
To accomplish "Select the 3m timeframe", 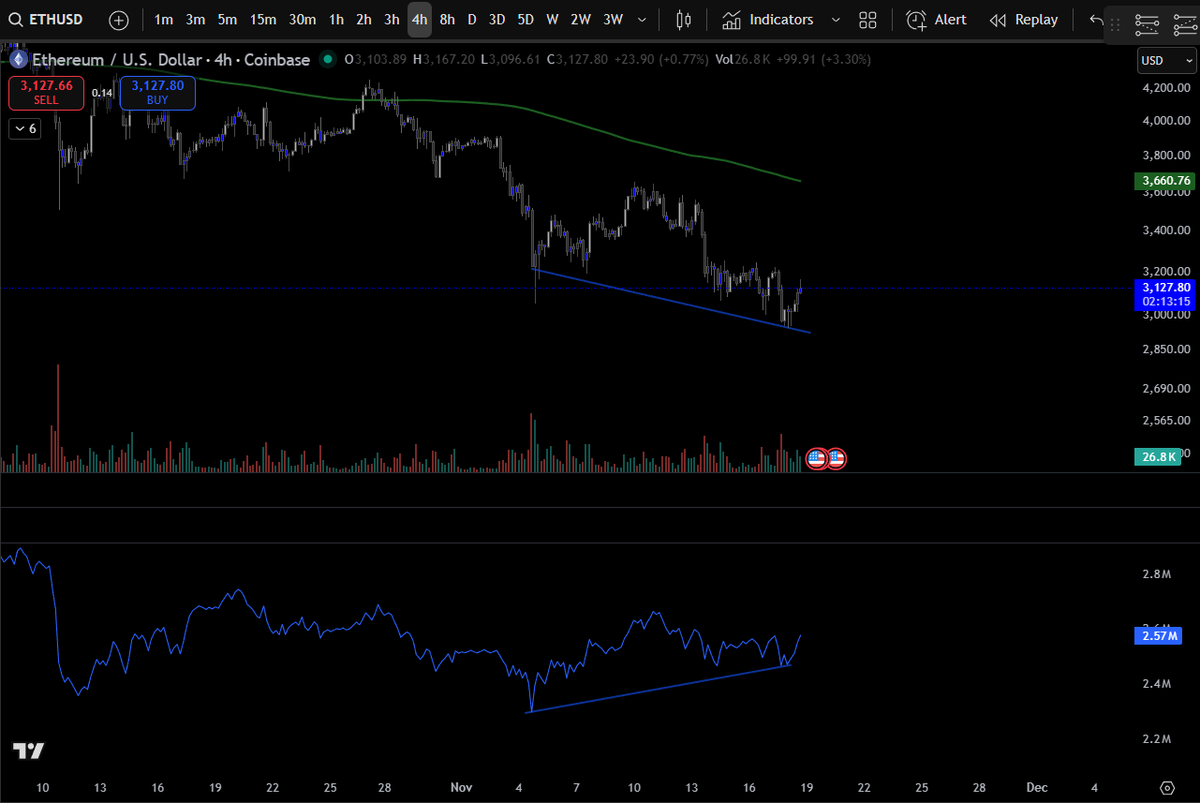I will [195, 20].
